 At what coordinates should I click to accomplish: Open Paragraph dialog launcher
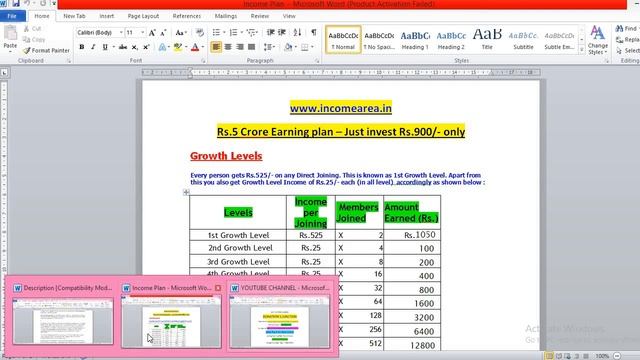point(317,61)
